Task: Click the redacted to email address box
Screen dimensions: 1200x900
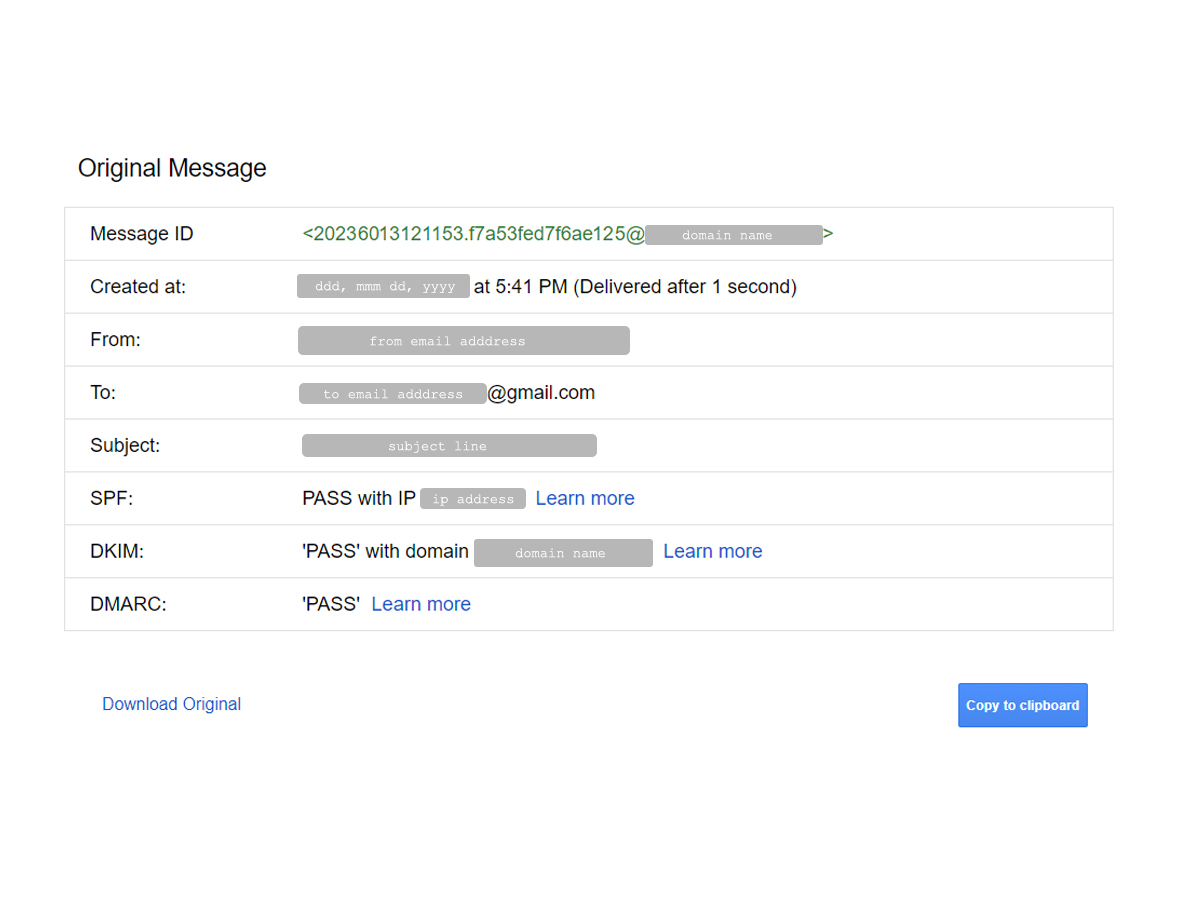Action: 393,393
